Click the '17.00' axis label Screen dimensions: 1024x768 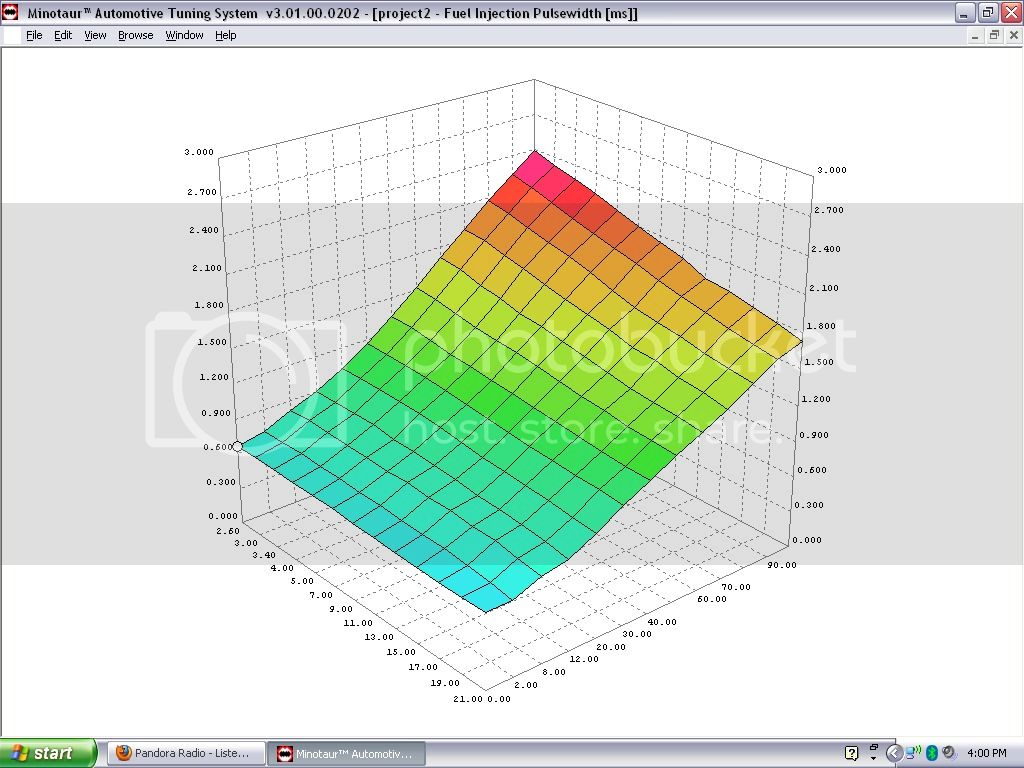[x=423, y=667]
